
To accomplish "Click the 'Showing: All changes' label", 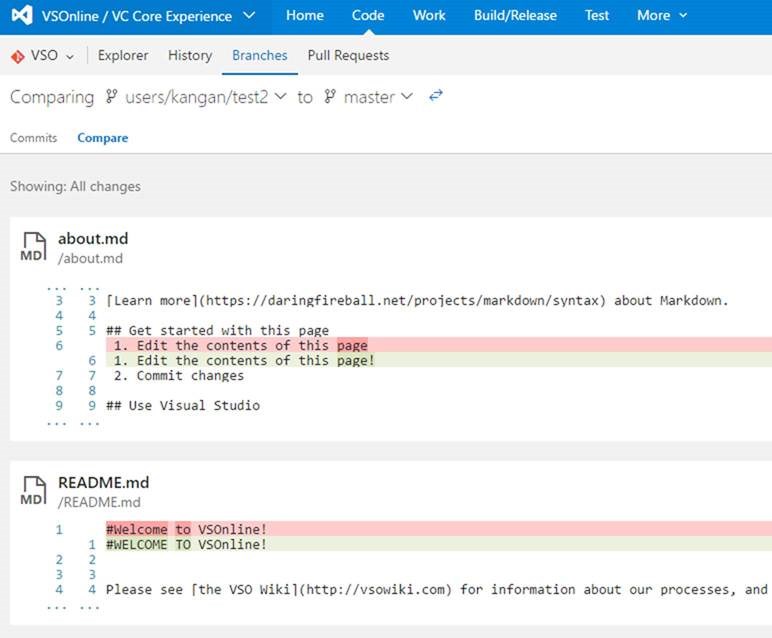I will point(75,186).
